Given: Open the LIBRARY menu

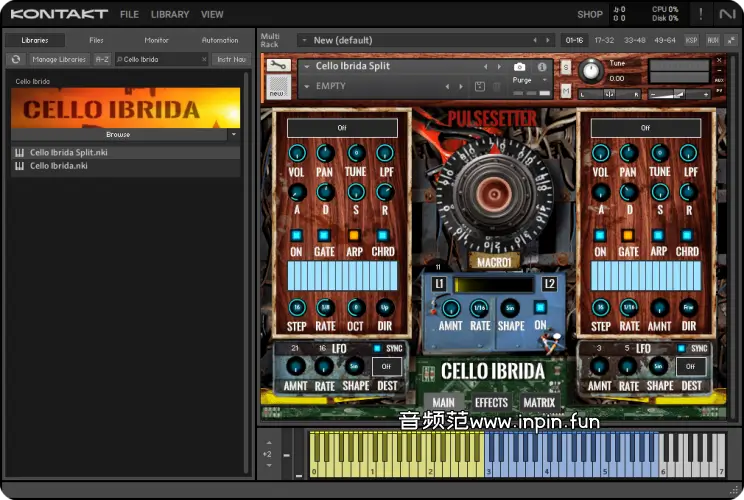Looking at the screenshot, I should tap(170, 14).
